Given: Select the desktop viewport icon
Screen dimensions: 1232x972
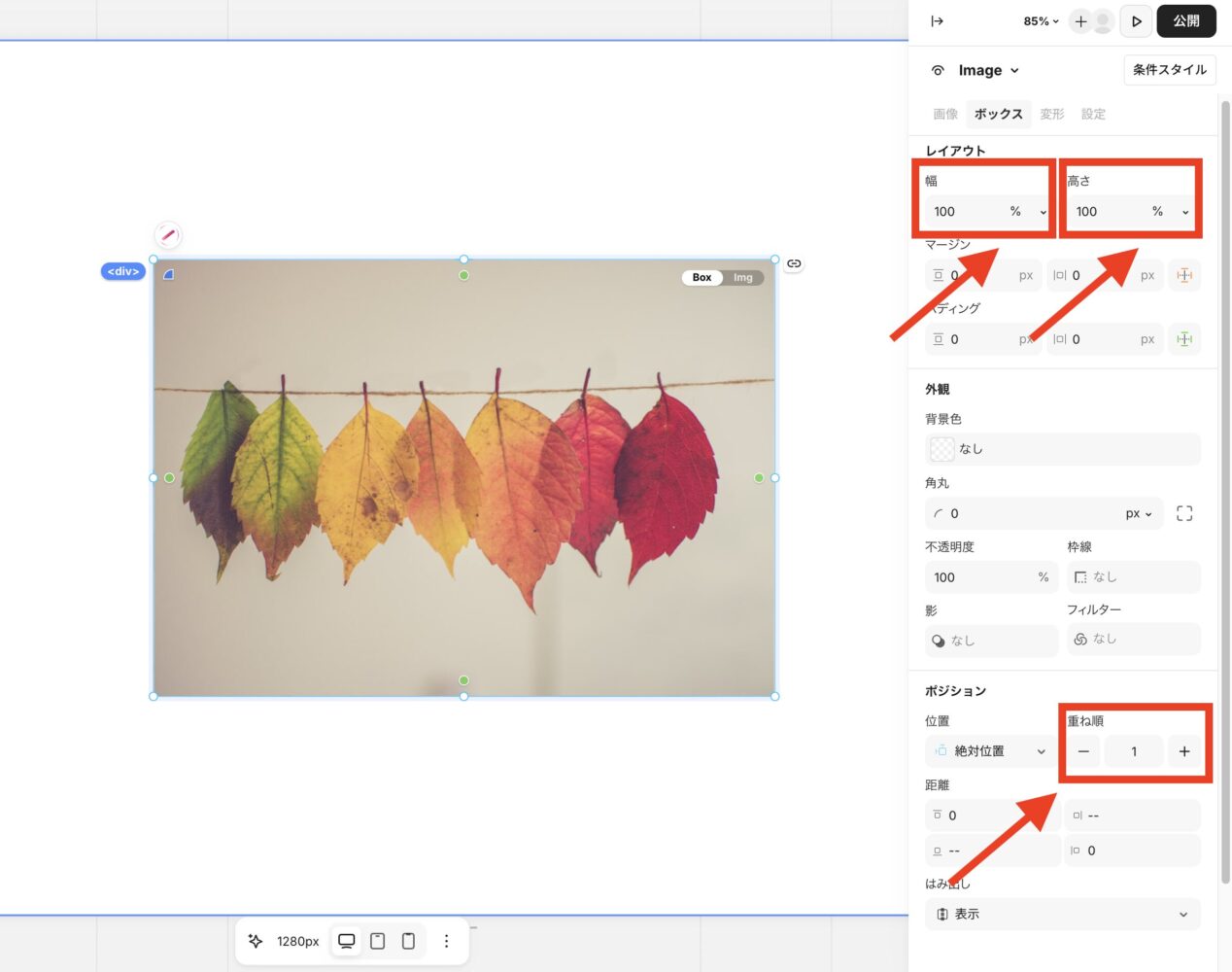Looking at the screenshot, I should click(346, 941).
